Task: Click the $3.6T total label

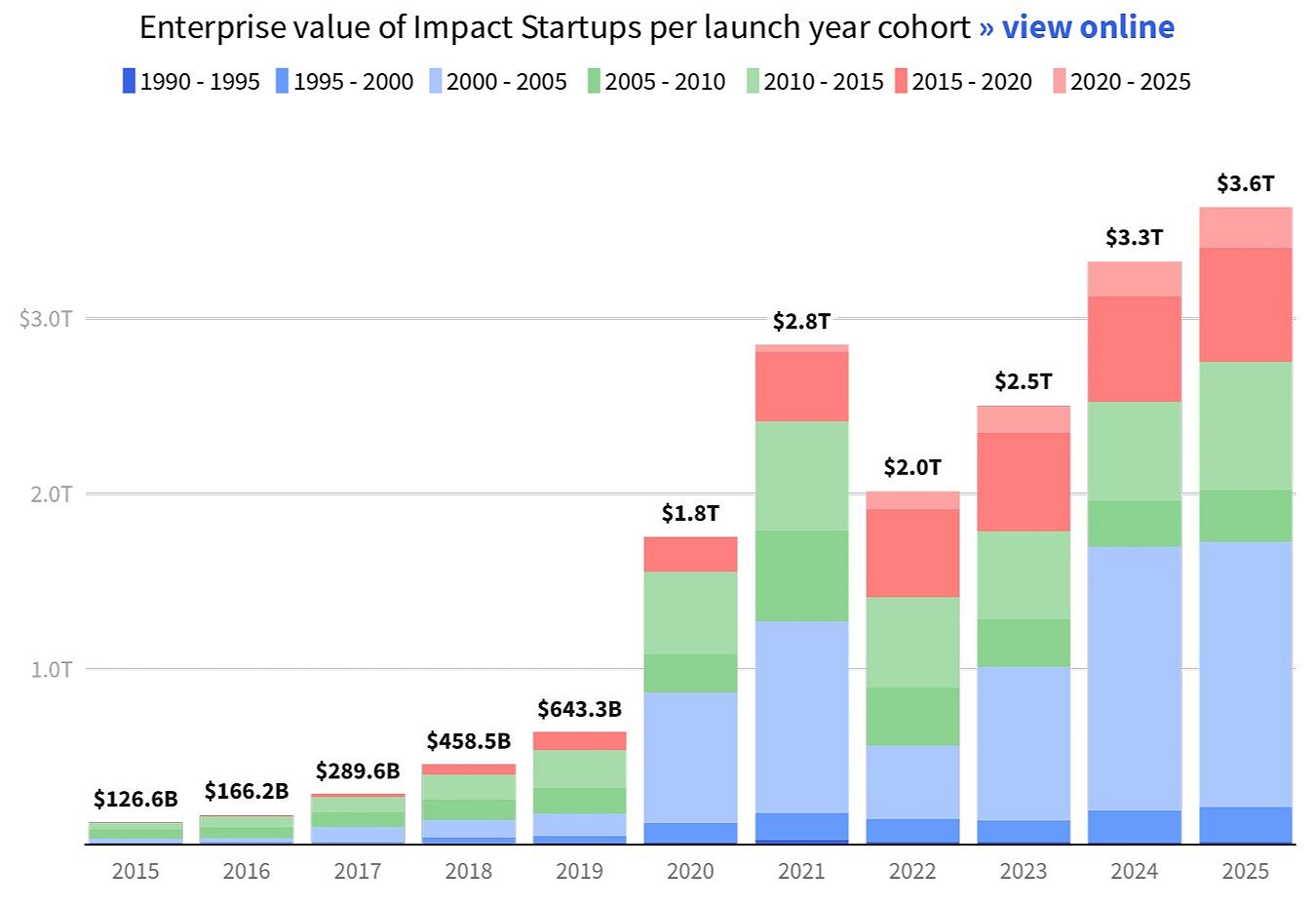Action: pyautogui.click(x=1245, y=183)
